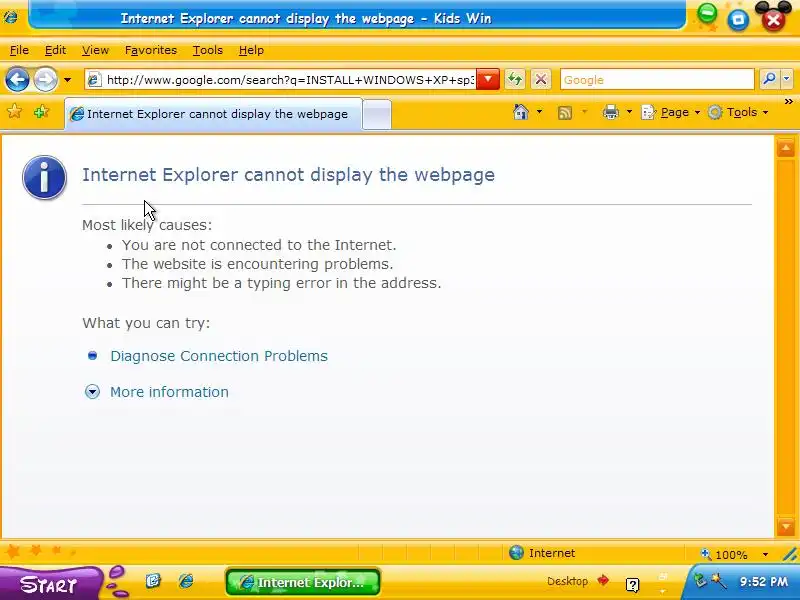Image resolution: width=800 pixels, height=600 pixels.
Task: Click the 'There might be a typing error' line
Action: pos(281,283)
